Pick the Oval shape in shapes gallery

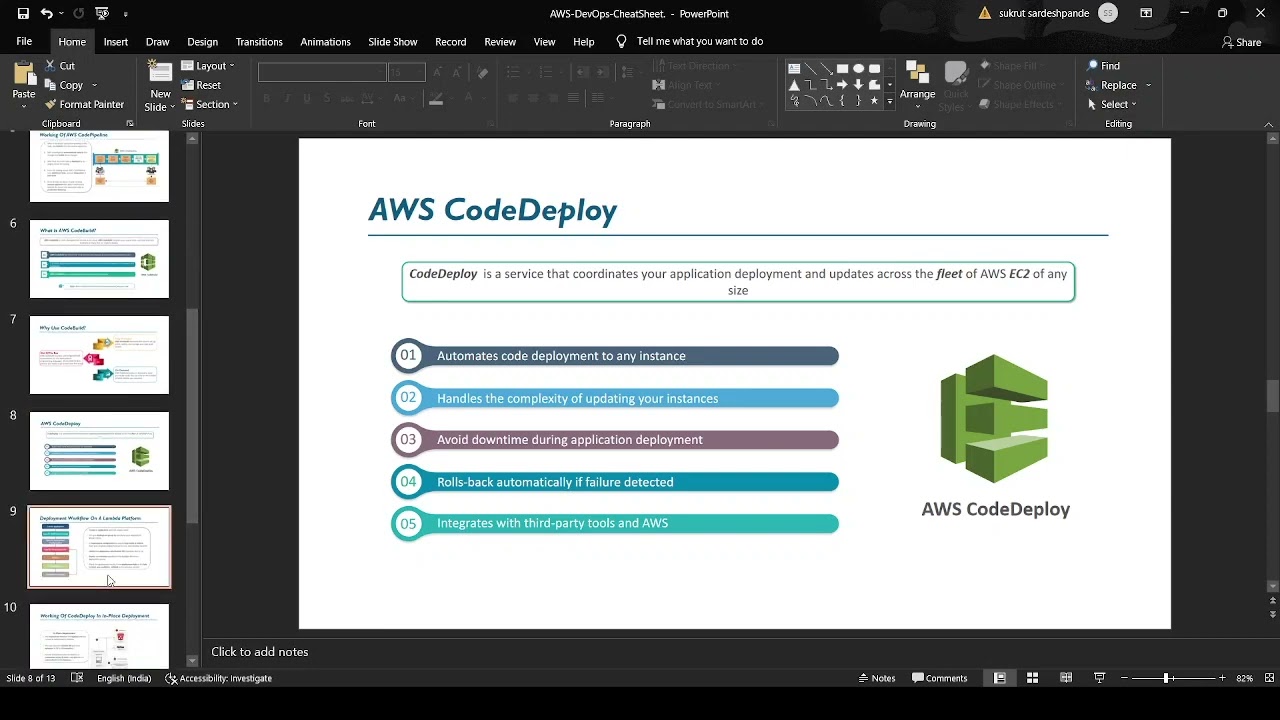tap(858, 69)
